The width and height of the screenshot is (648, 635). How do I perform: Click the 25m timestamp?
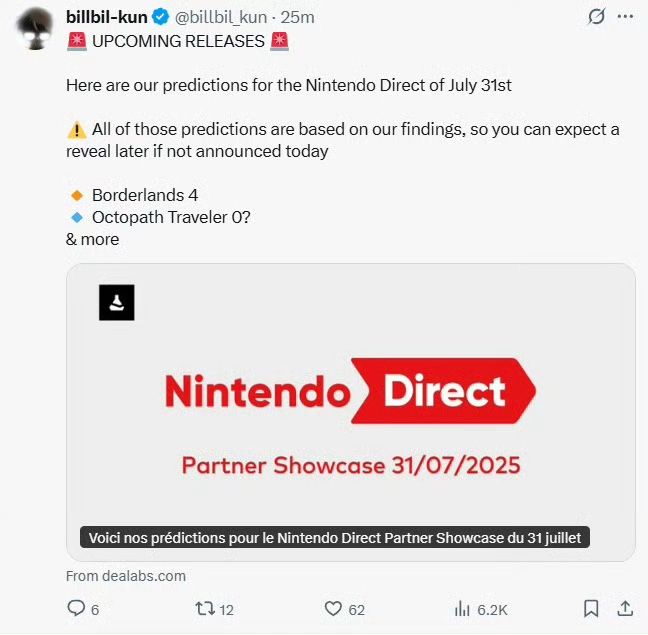click(298, 17)
